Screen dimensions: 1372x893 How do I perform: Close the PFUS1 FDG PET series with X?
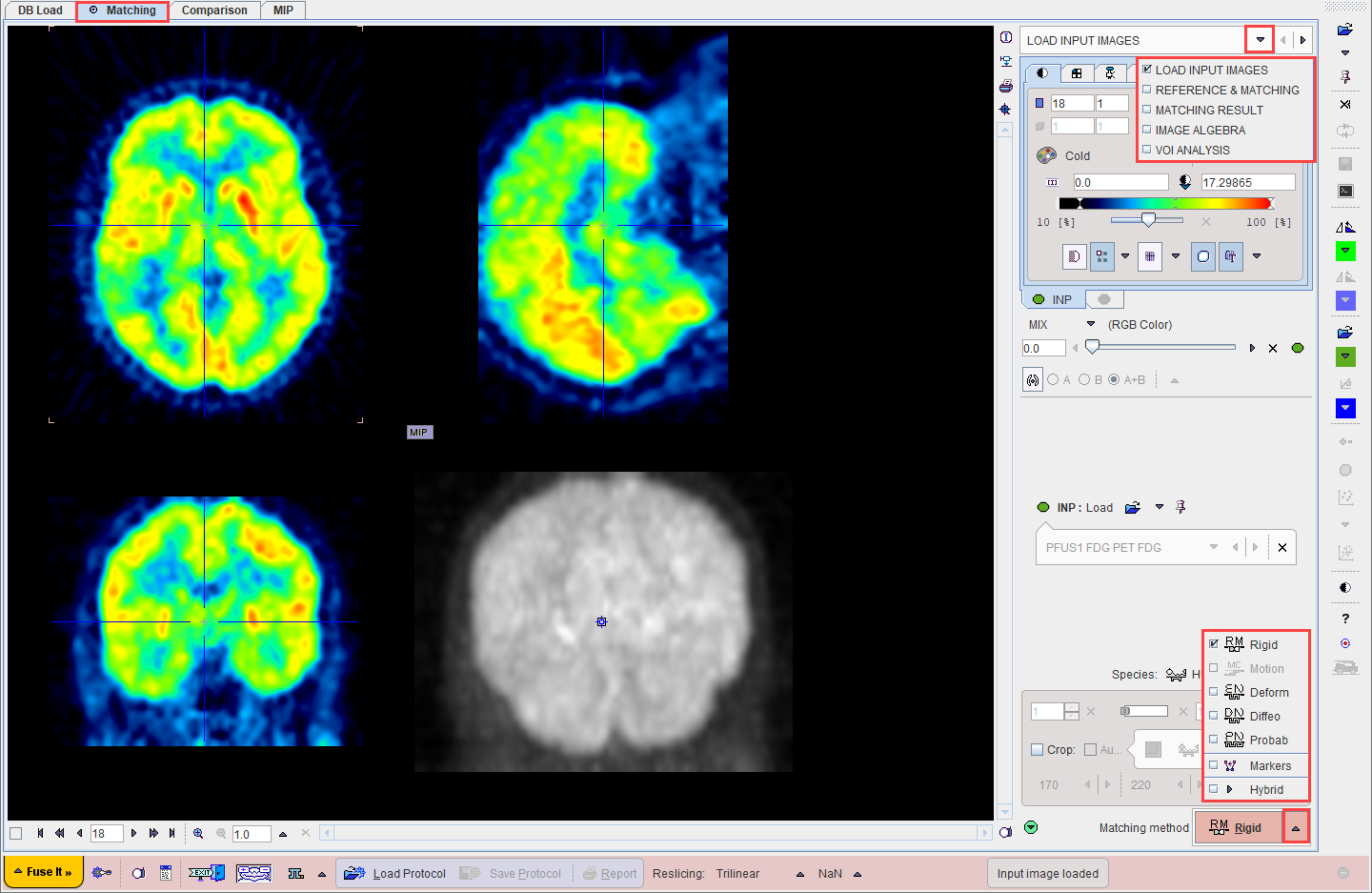pos(1282,547)
